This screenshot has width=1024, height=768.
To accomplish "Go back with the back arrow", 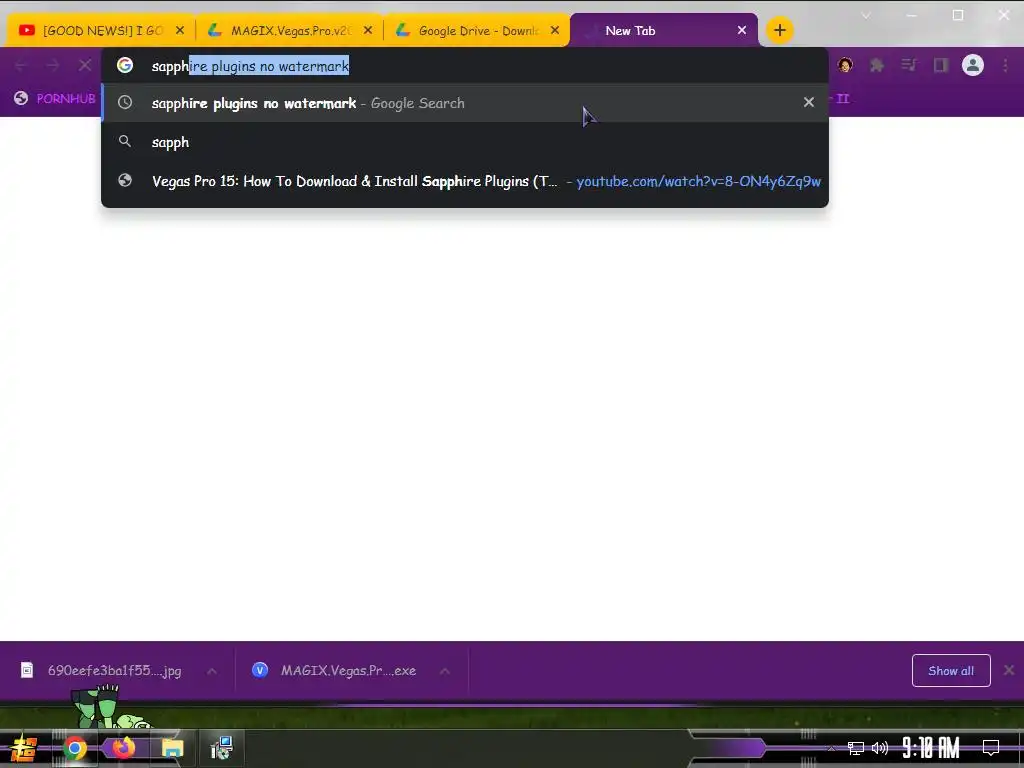I will [21, 65].
